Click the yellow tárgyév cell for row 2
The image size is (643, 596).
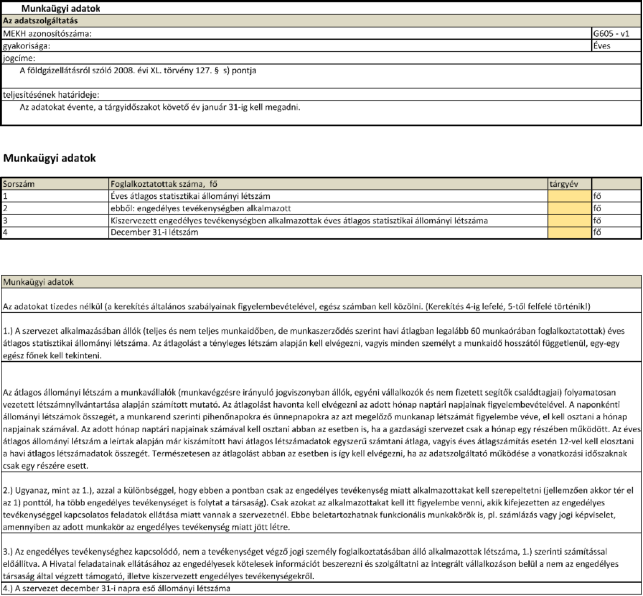(x=569, y=208)
